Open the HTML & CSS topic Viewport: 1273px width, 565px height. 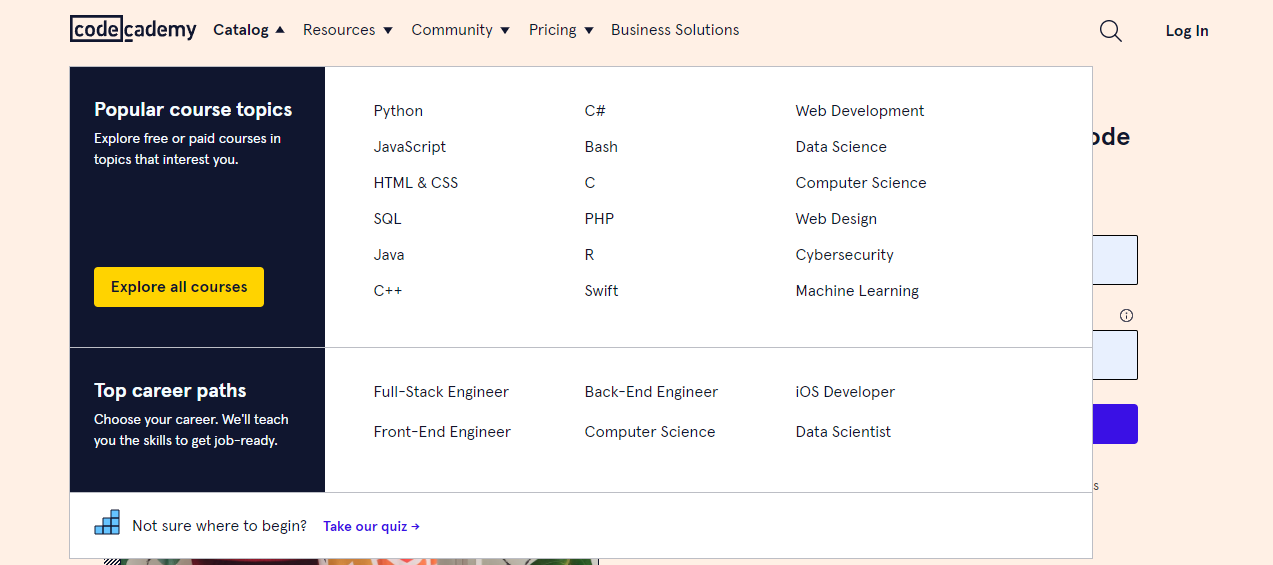(x=416, y=183)
